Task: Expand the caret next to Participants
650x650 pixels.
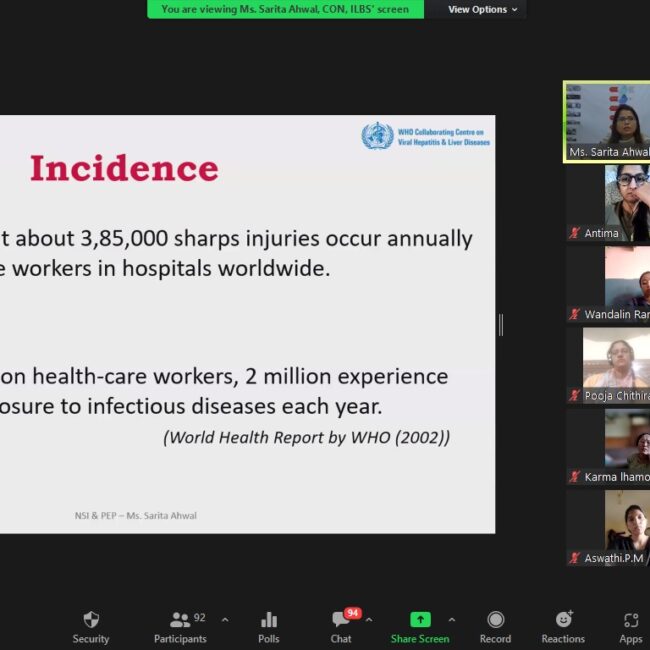Action: tap(224, 620)
